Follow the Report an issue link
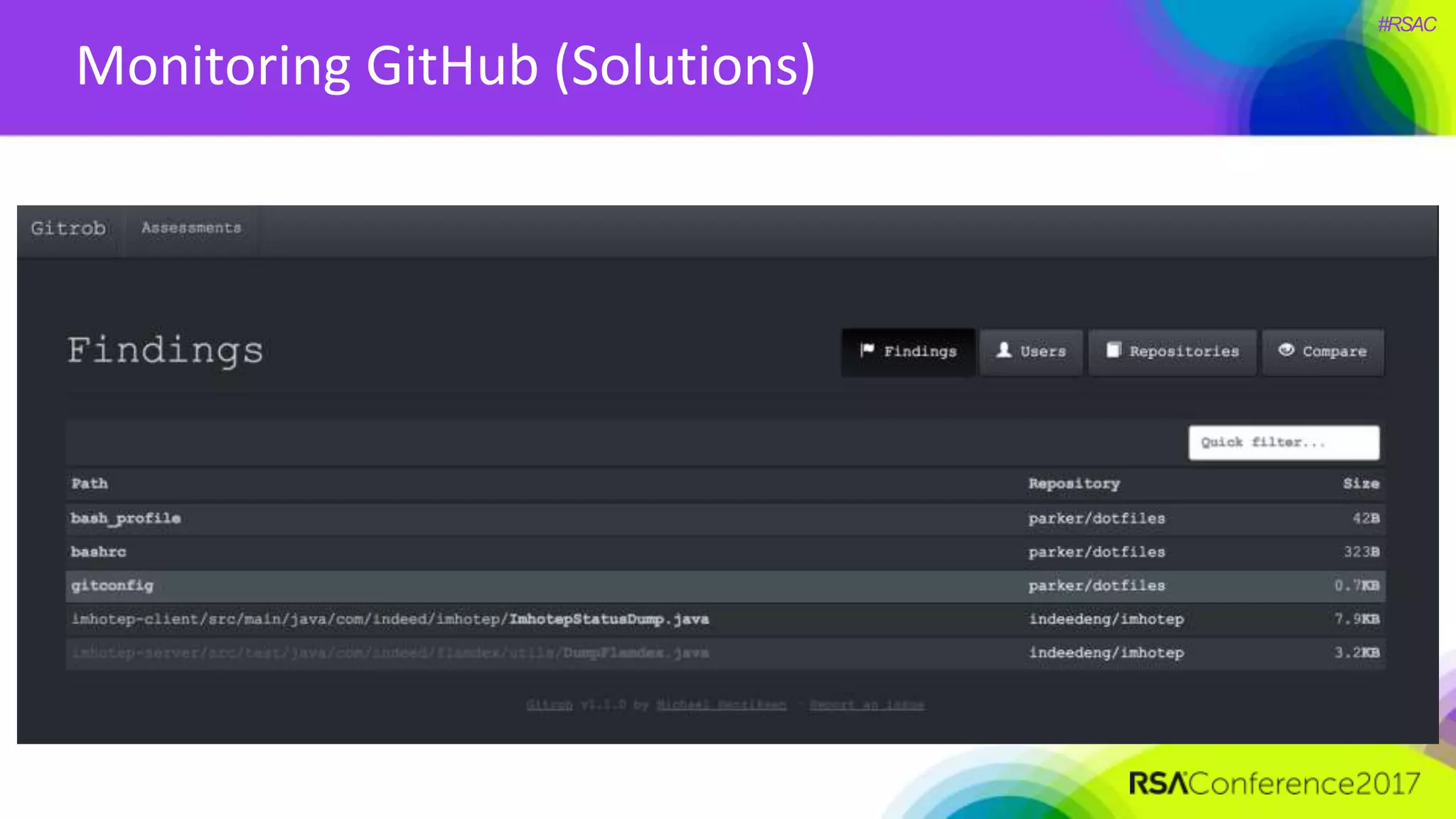Image resolution: width=1456 pixels, height=819 pixels. pos(867,705)
